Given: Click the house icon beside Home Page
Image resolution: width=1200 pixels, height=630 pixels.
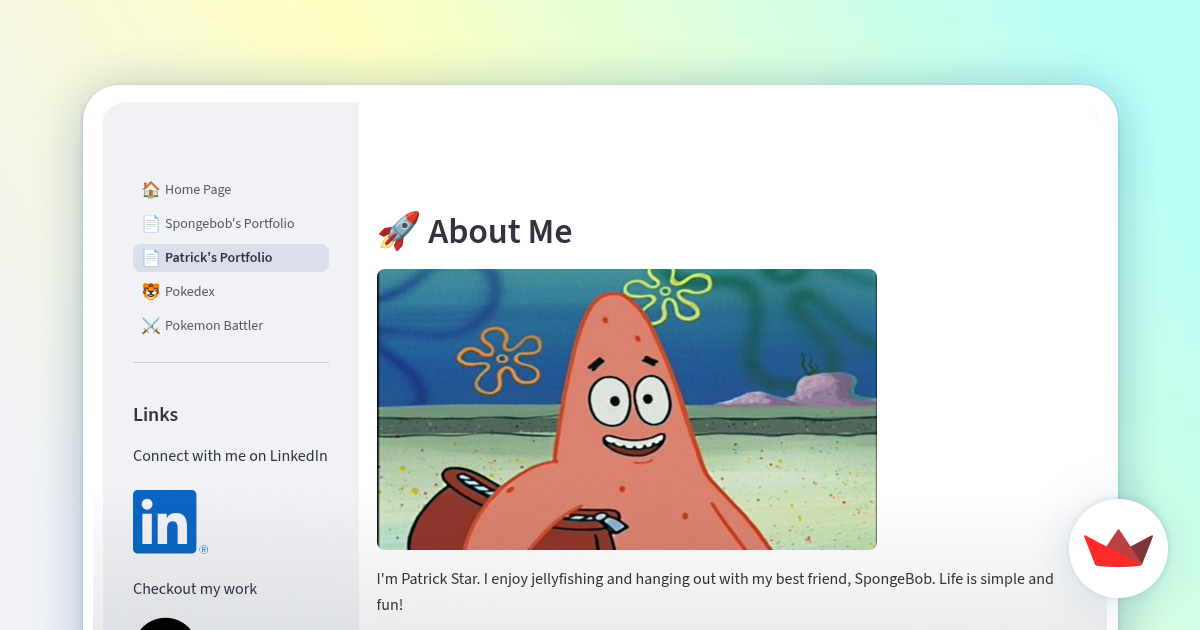Looking at the screenshot, I should point(150,189).
